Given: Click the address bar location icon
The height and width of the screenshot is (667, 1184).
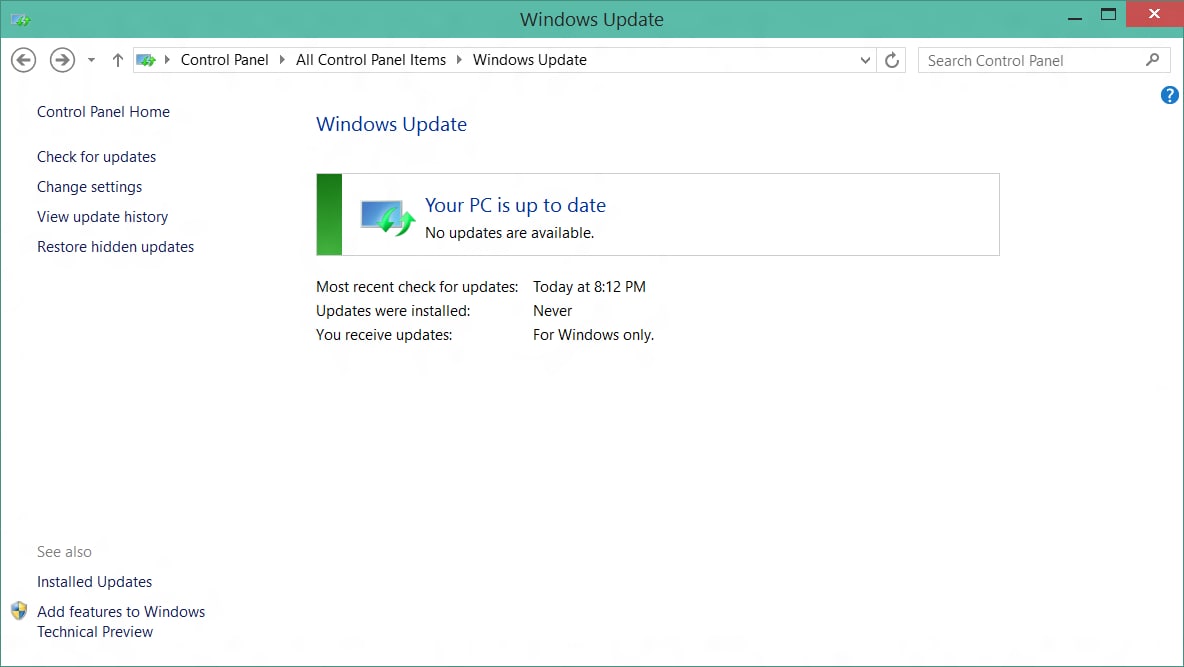Looking at the screenshot, I should (x=146, y=60).
